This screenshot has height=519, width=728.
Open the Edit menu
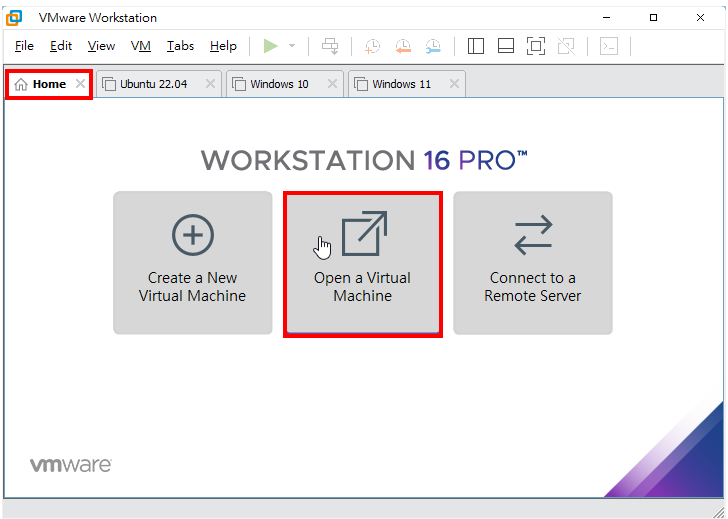tap(61, 46)
